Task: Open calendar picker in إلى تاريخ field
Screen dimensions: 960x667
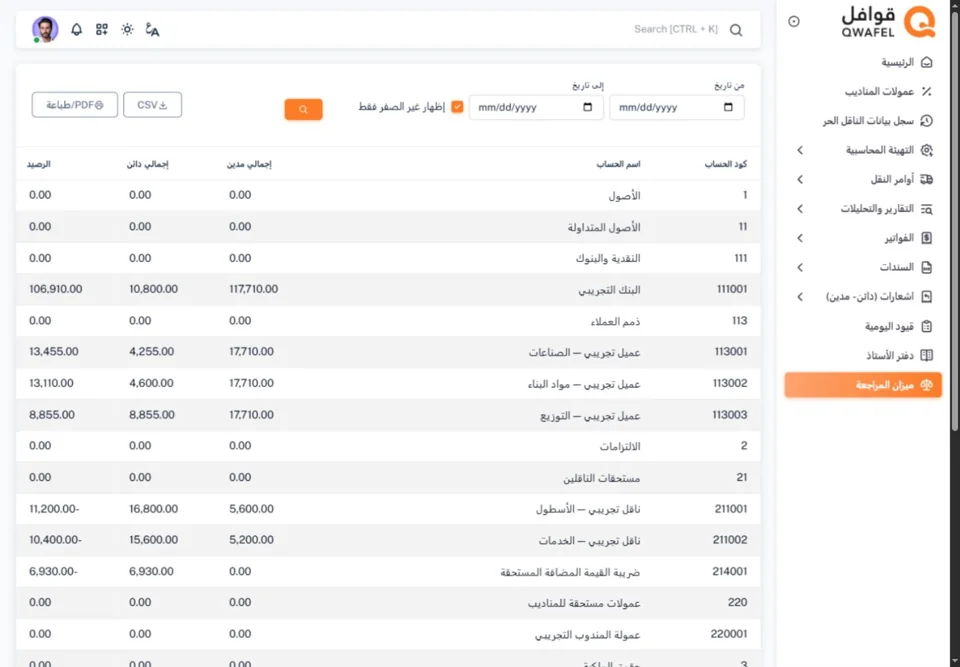Action: pos(587,107)
